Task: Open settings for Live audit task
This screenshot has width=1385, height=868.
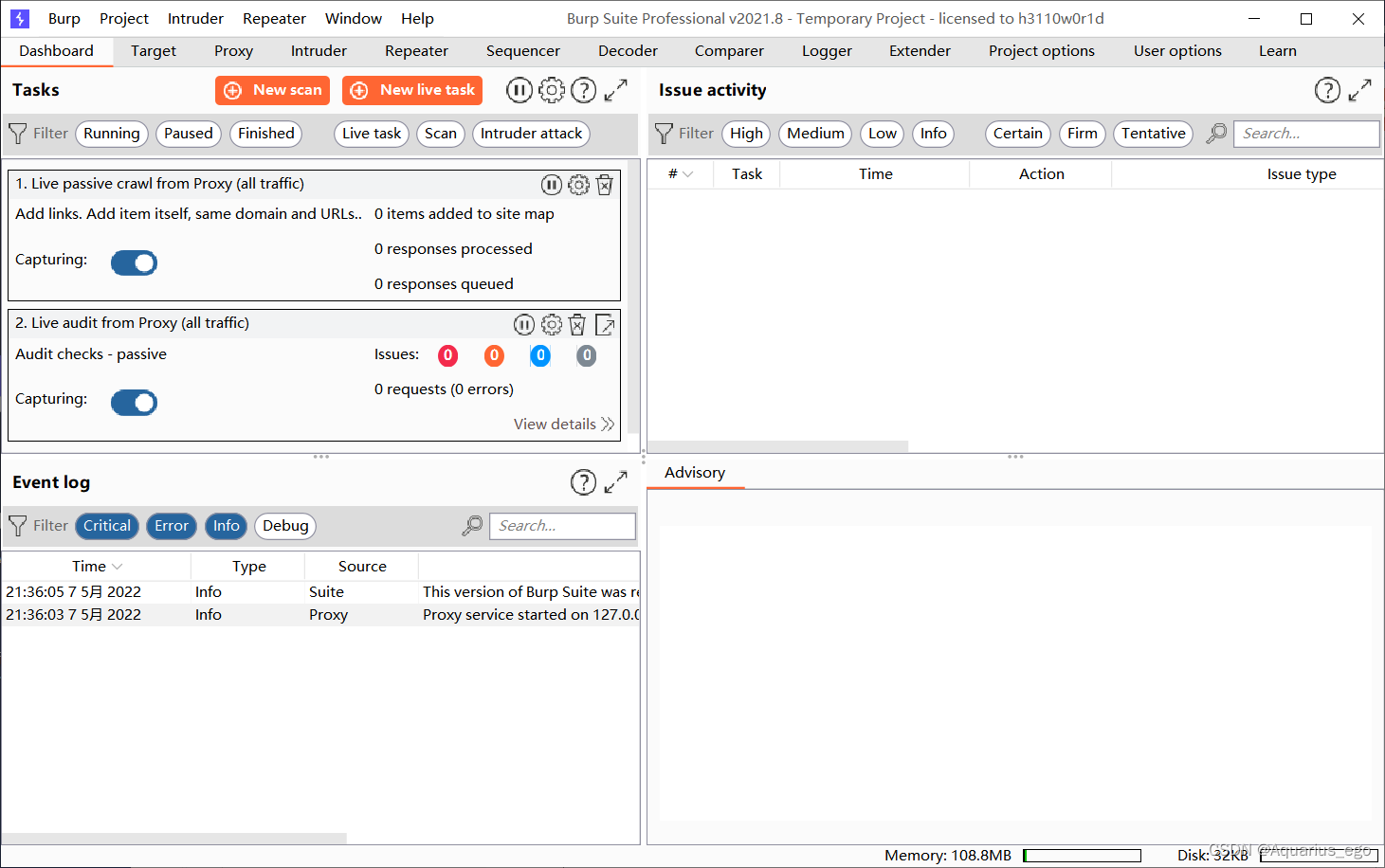Action: [552, 325]
